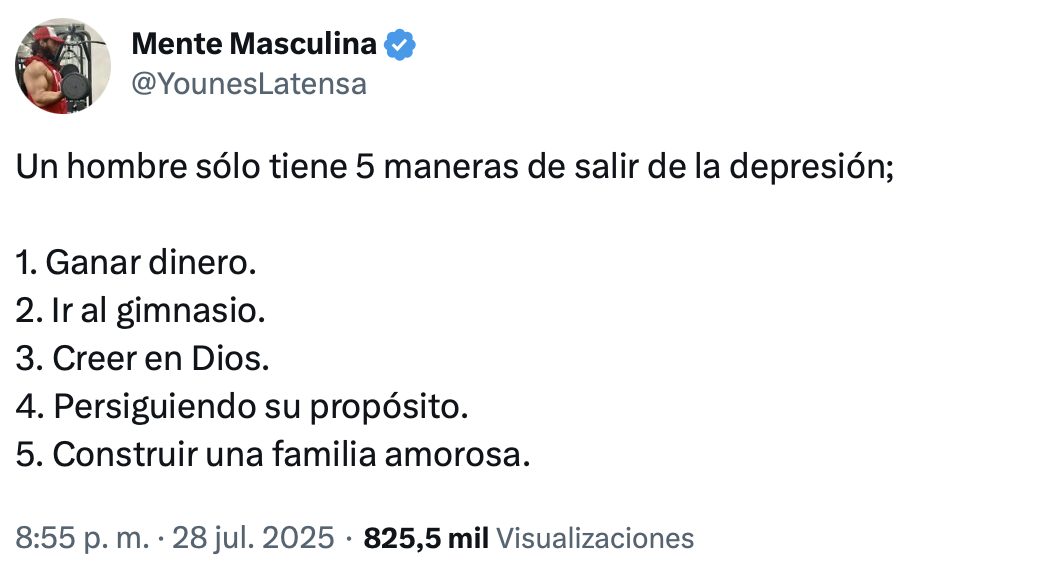Select the line '1. Ganar dinero.'
1062x578 pixels.
(x=135, y=262)
